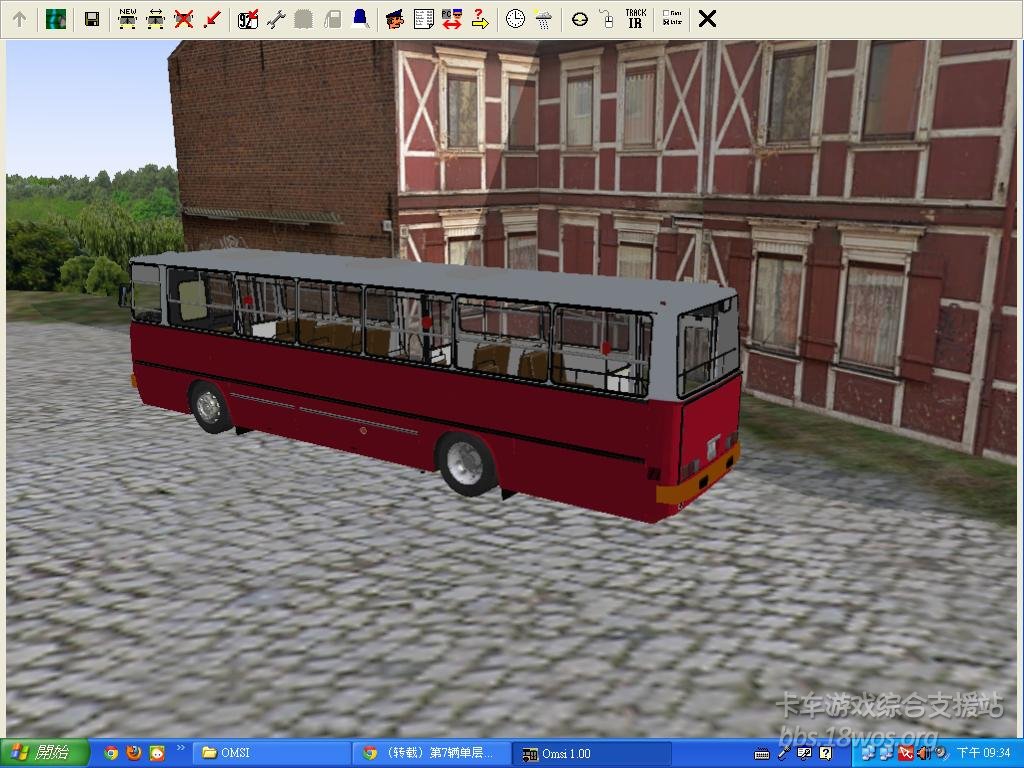Open the timetable icon showing number 92

248,19
